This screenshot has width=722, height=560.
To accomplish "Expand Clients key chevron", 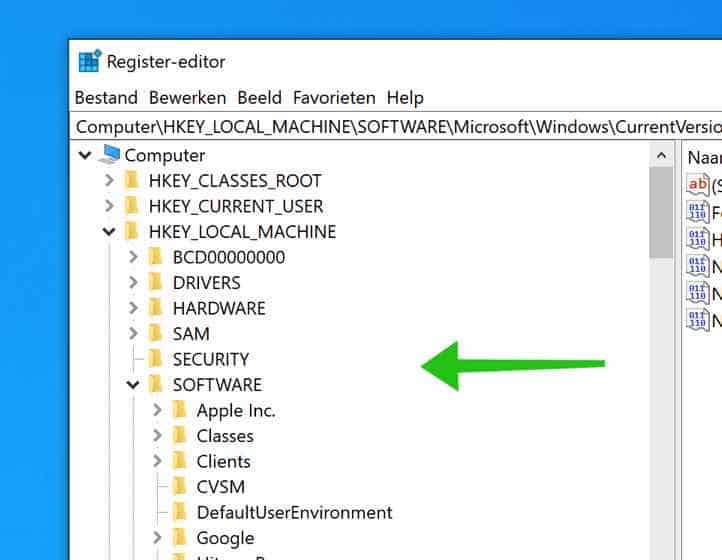I will [x=157, y=461].
